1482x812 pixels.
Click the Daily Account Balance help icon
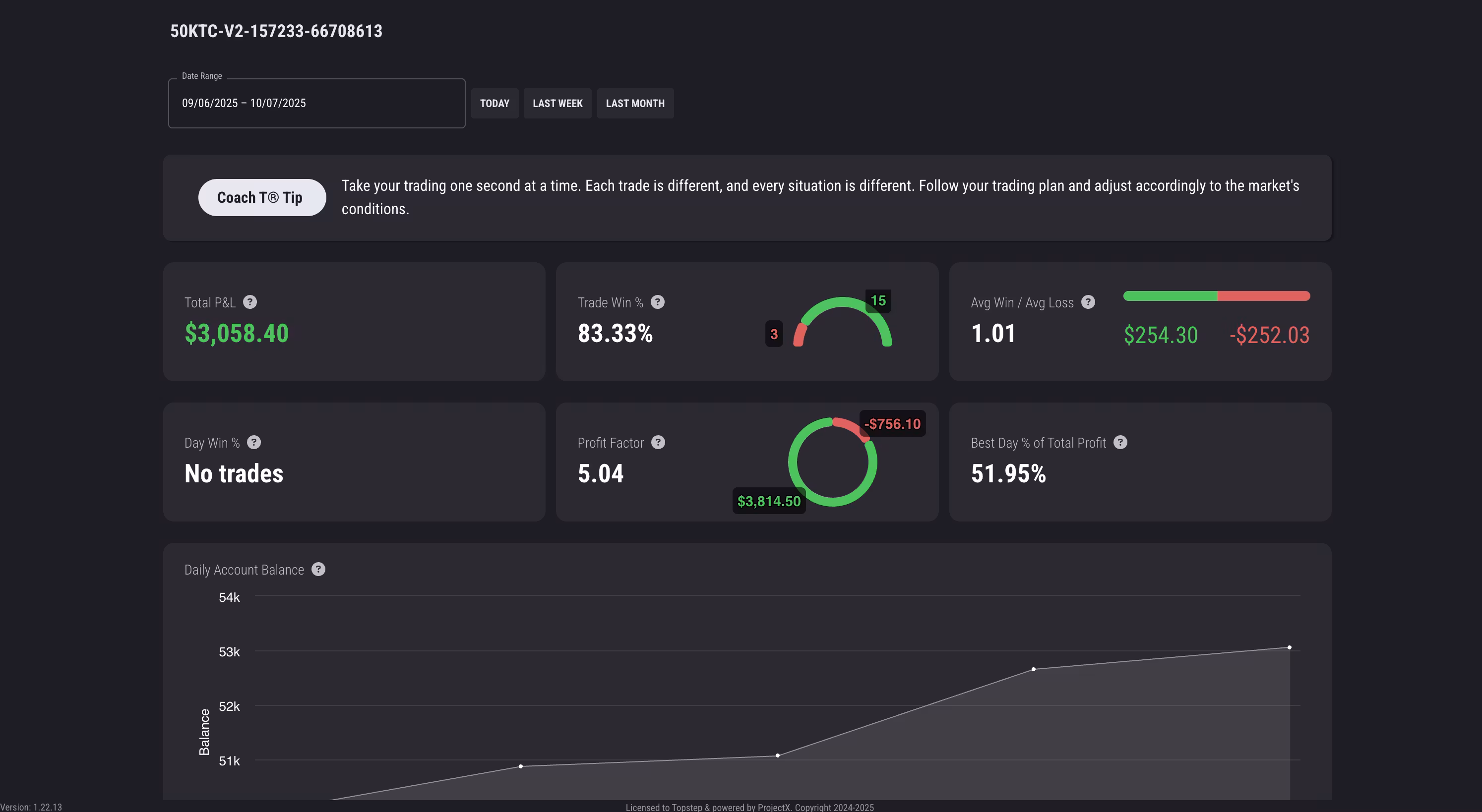pyautogui.click(x=318, y=569)
